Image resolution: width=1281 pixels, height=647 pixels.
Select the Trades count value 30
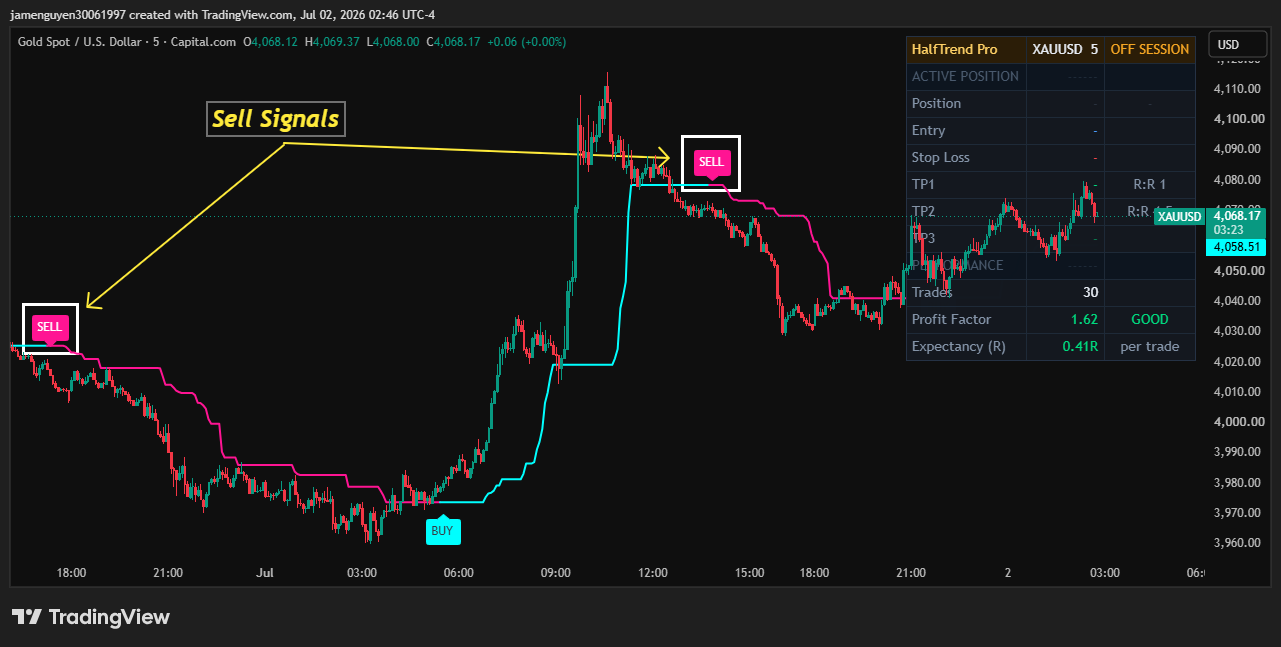(1090, 292)
